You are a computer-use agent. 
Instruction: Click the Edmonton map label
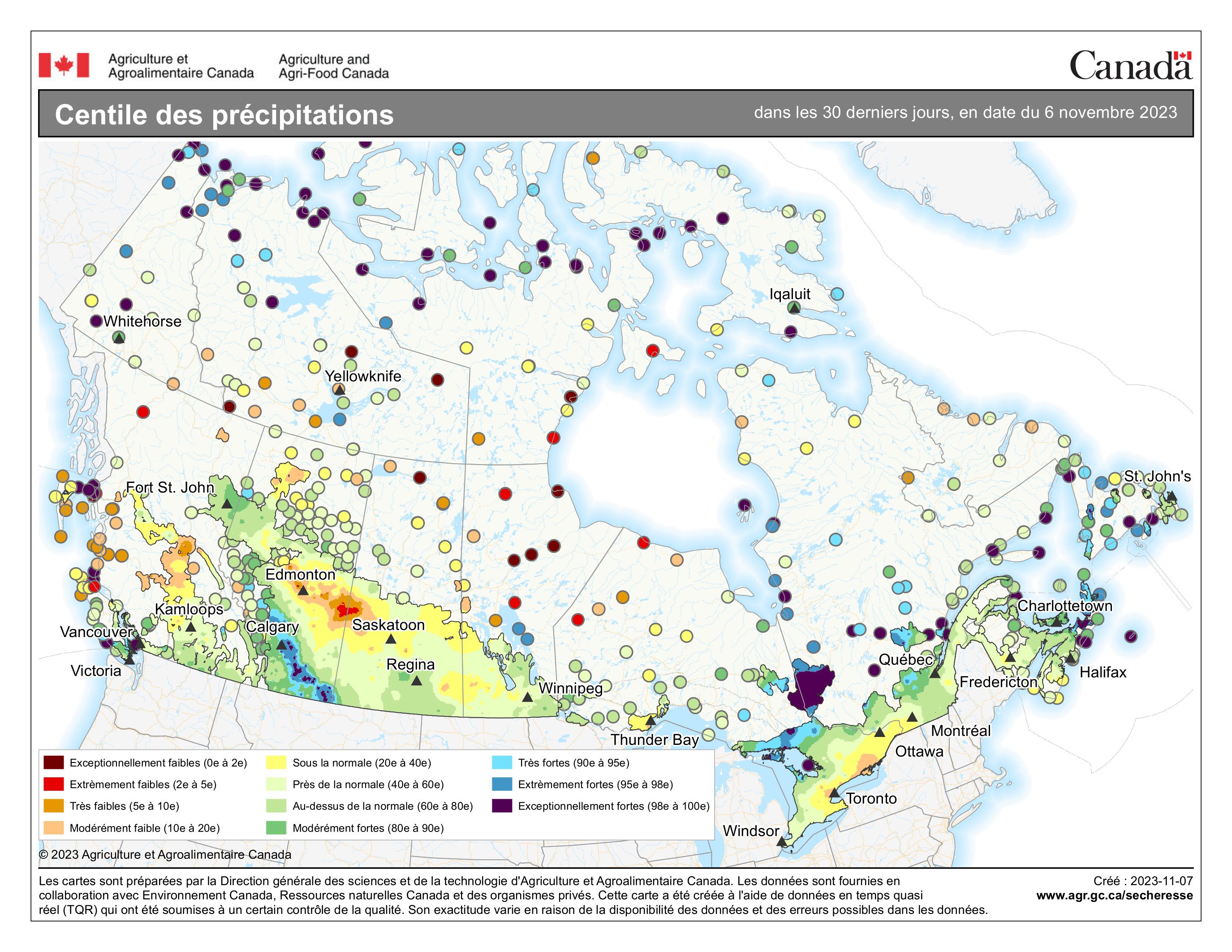[300, 574]
